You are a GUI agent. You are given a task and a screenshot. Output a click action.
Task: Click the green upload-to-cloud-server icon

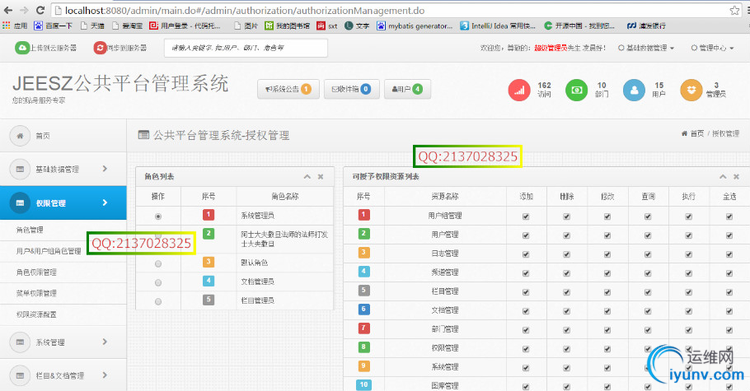point(22,48)
